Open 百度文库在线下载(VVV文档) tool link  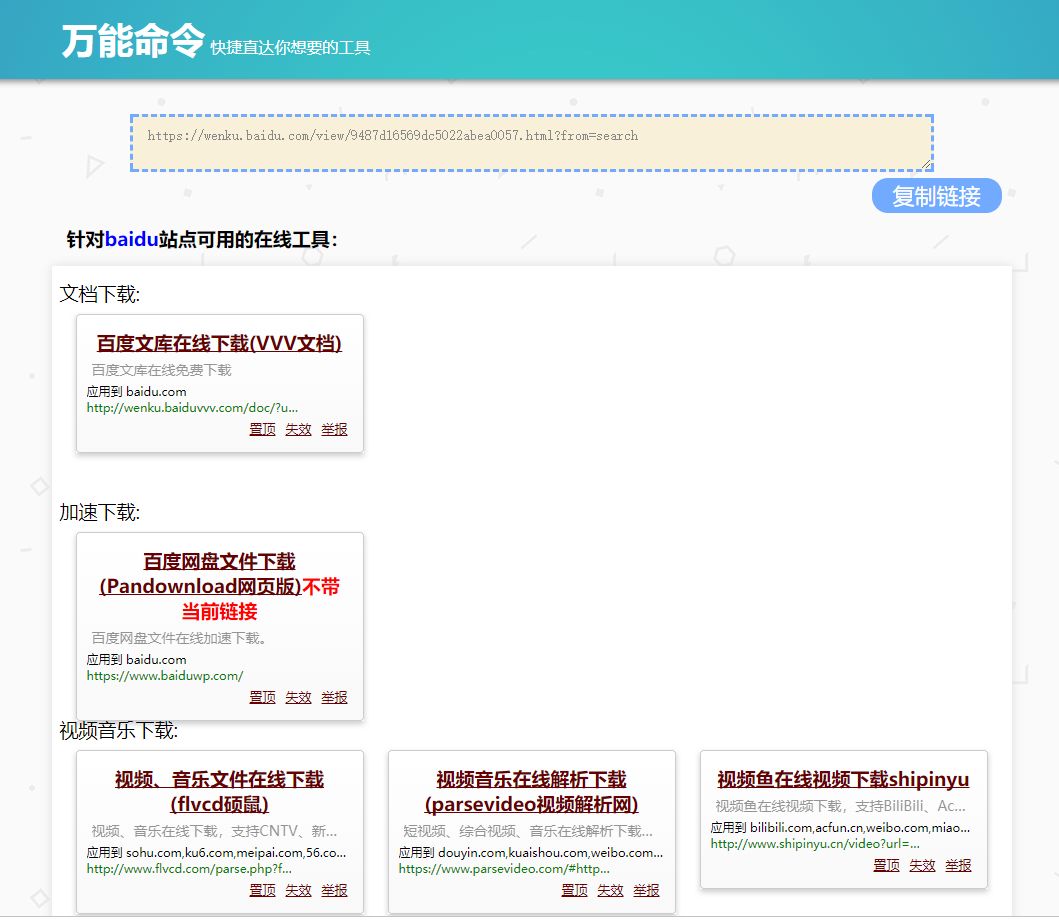coord(219,343)
